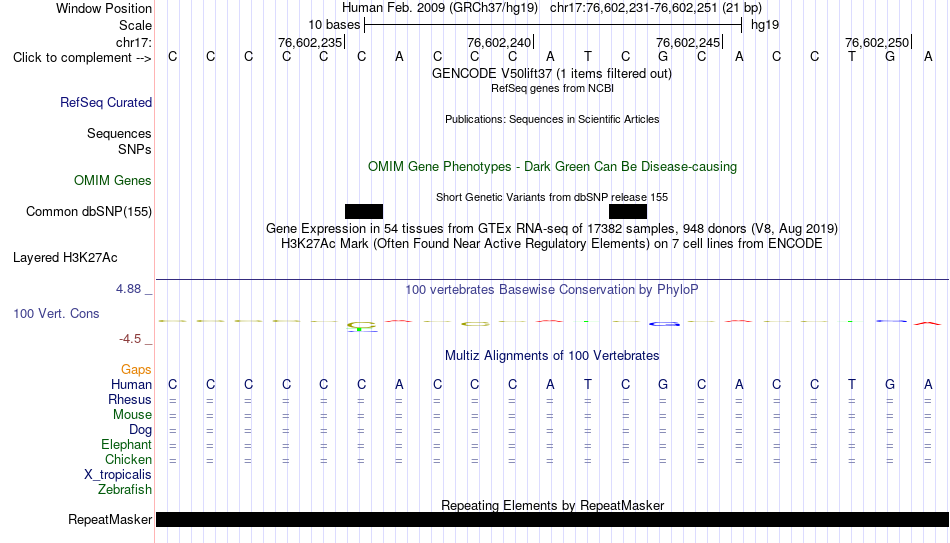Select the Sequences track label
The width and height of the screenshot is (950, 543).
[x=119, y=133]
